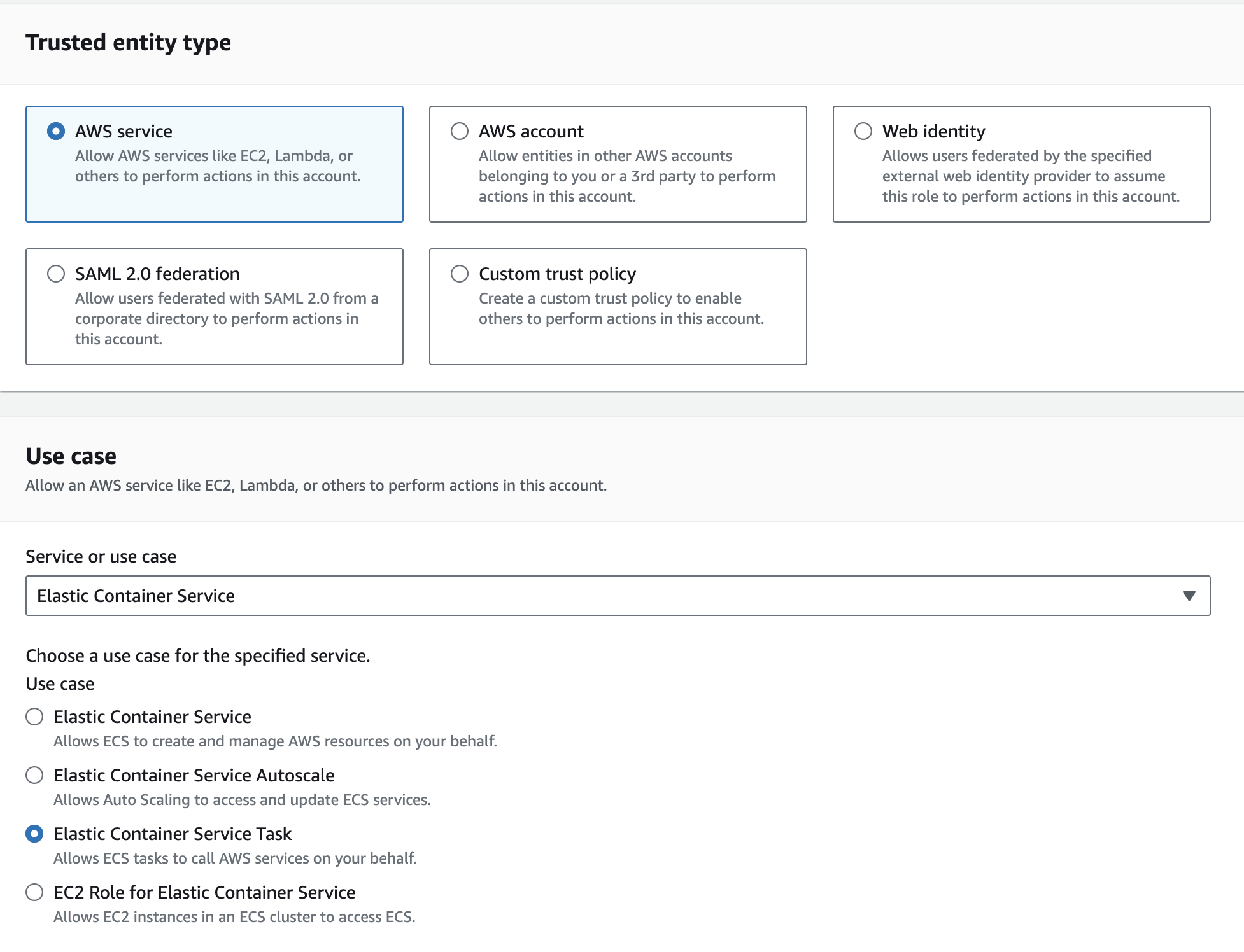Click Custom trust policy card description
This screenshot has height=952, width=1244.
pos(621,309)
